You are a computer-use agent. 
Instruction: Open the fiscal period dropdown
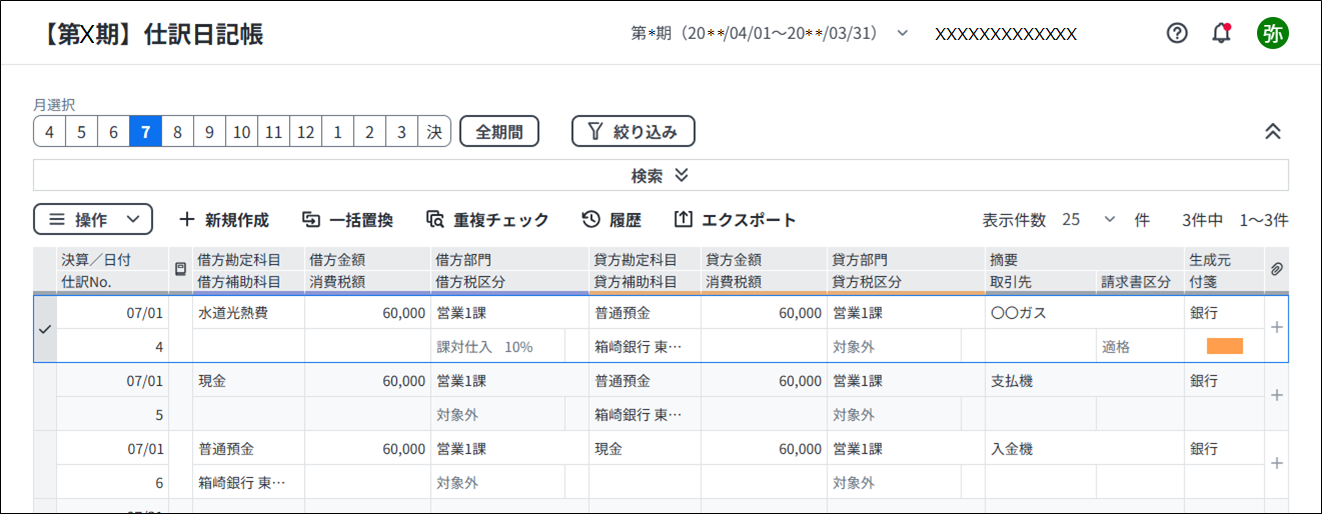point(770,33)
